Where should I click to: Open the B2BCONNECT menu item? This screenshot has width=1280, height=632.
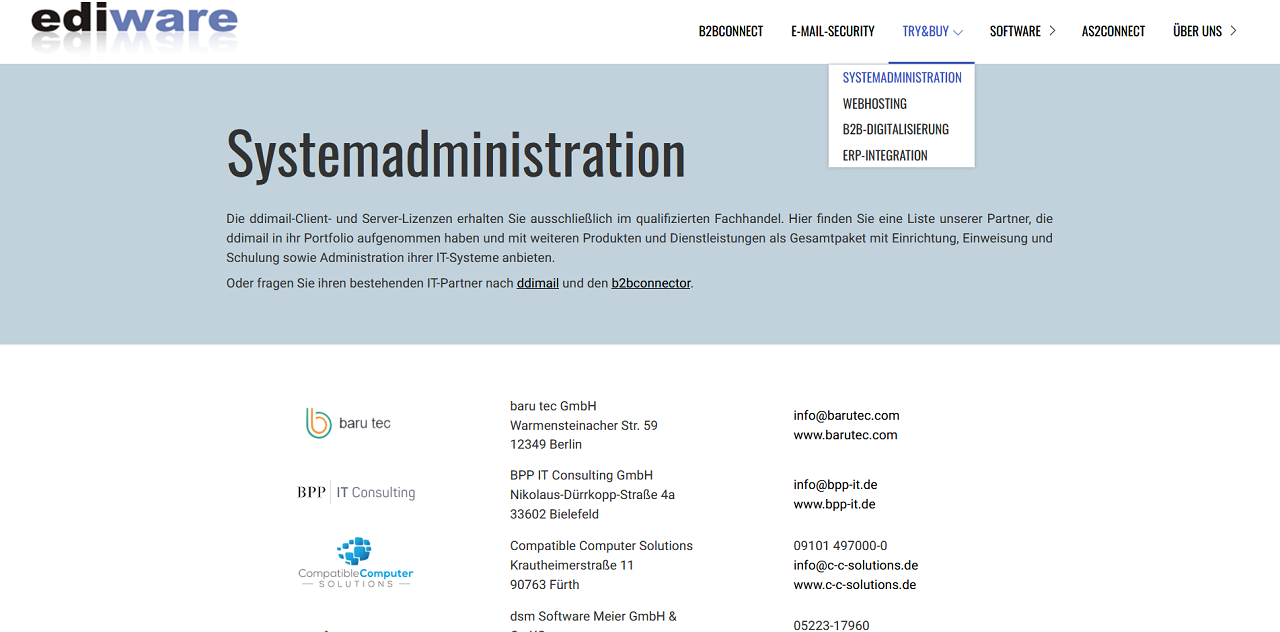731,31
